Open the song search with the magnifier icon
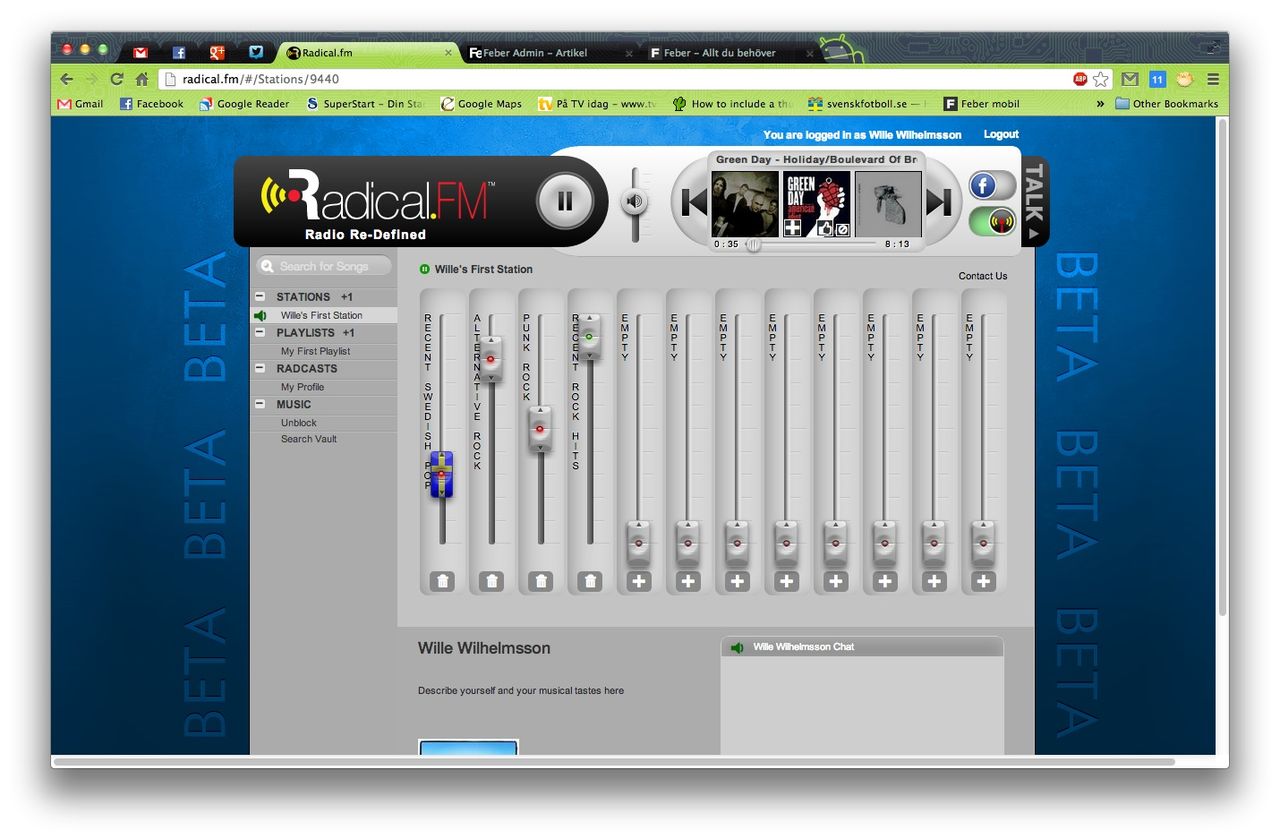This screenshot has width=1280, height=839. point(266,265)
